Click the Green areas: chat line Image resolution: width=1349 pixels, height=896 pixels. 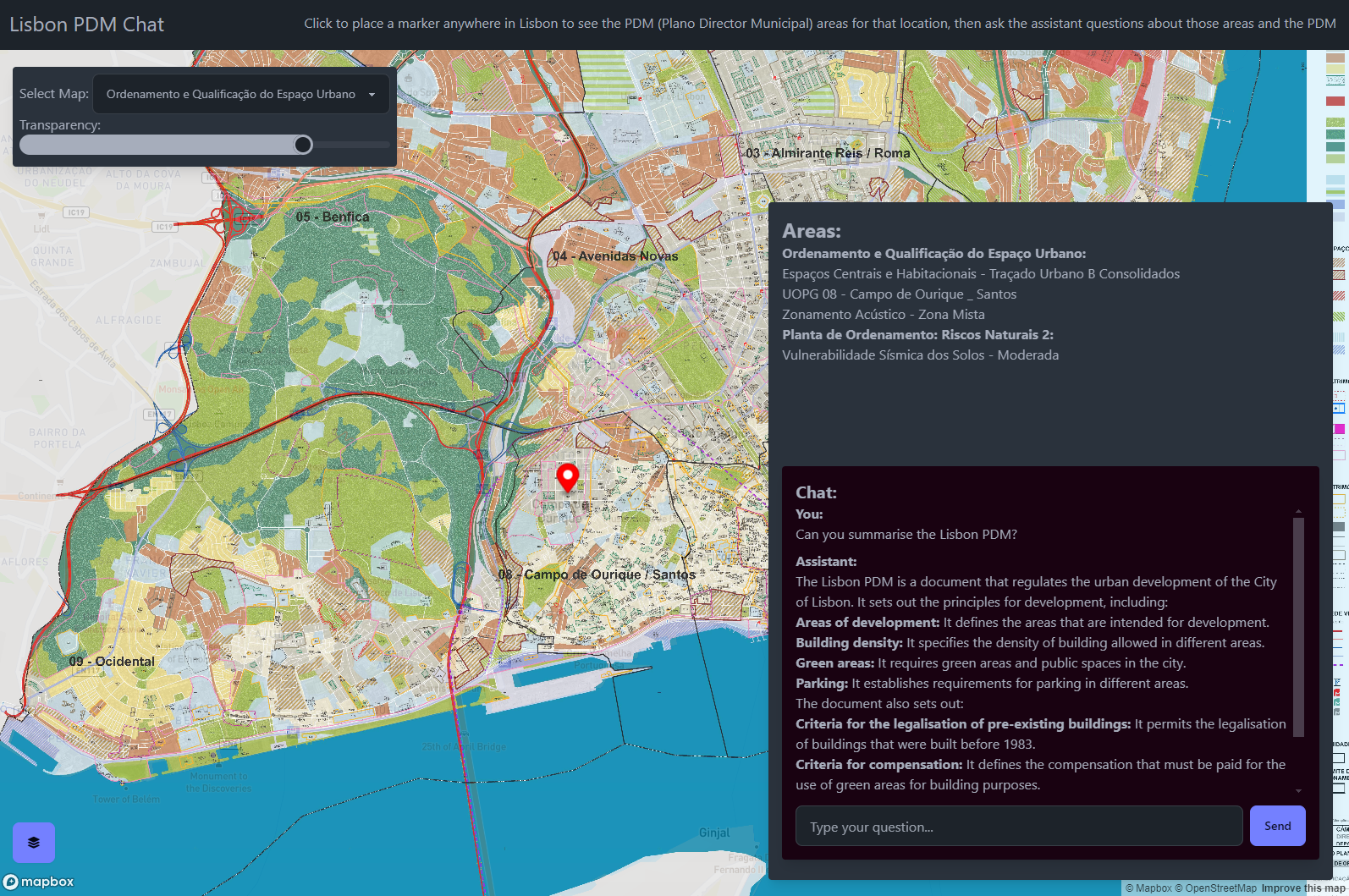coord(991,663)
